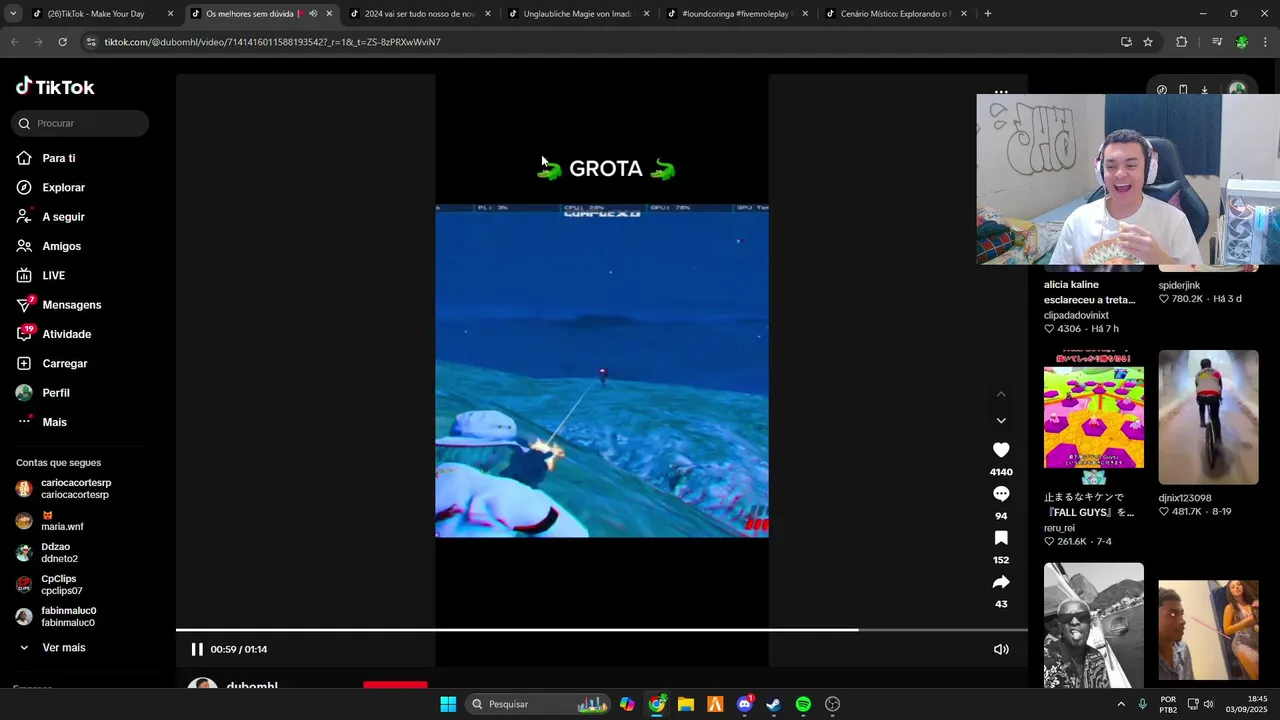The image size is (1280, 720).
Task: Bookmark this page with the star icon
Action: point(1148,42)
